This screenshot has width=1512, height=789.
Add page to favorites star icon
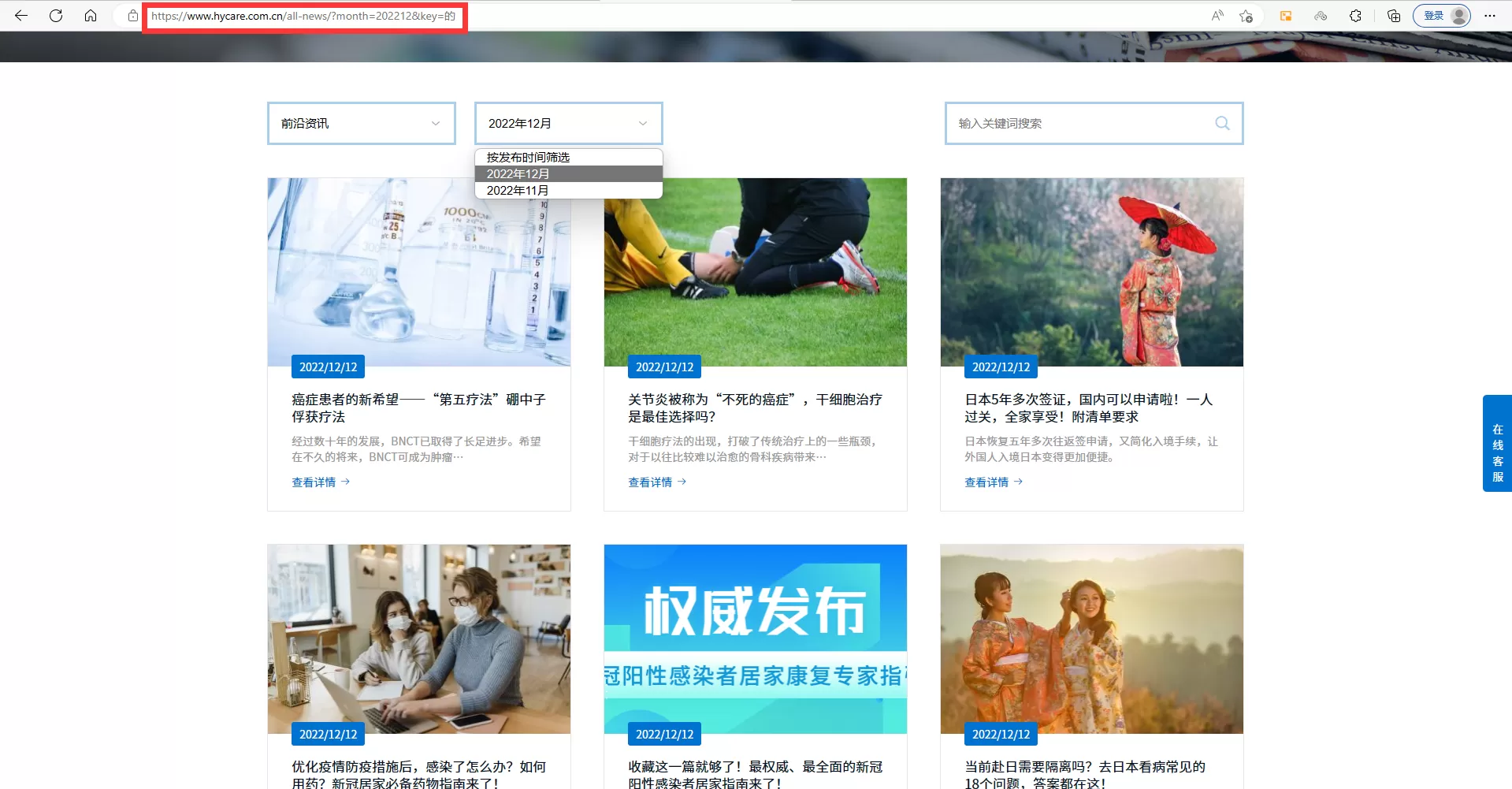click(1246, 16)
